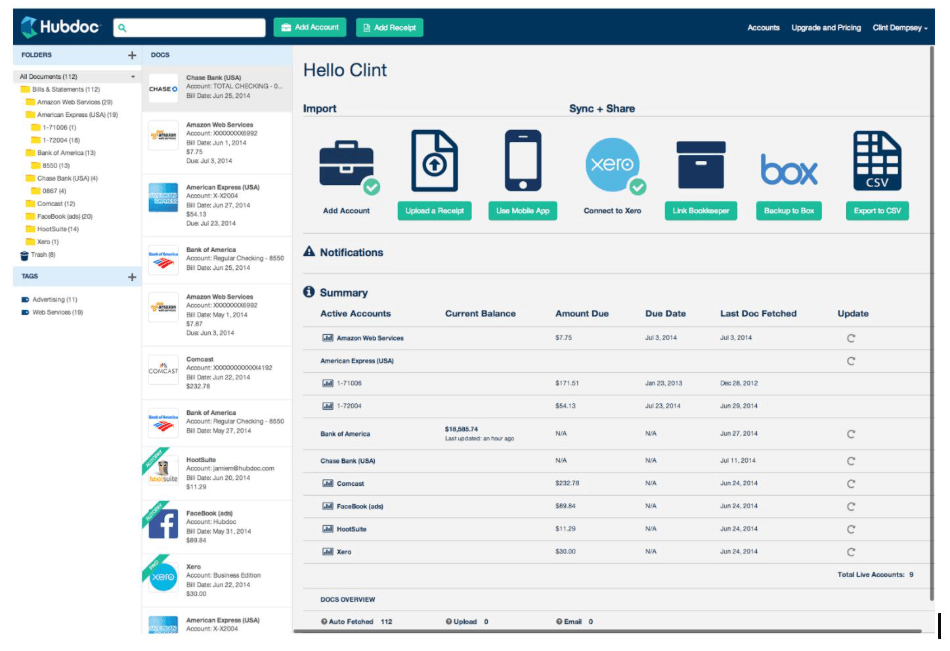Refresh the HootSuite account row
Screen dimensions: 950x651
(x=851, y=529)
